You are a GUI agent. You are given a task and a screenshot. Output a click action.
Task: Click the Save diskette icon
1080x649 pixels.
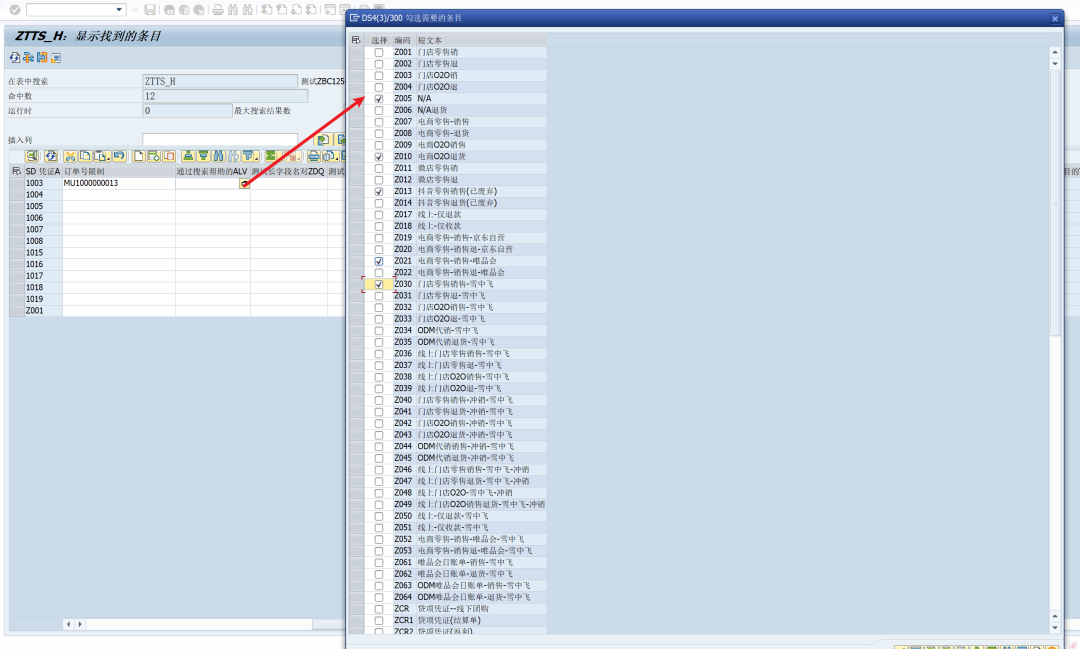149,10
